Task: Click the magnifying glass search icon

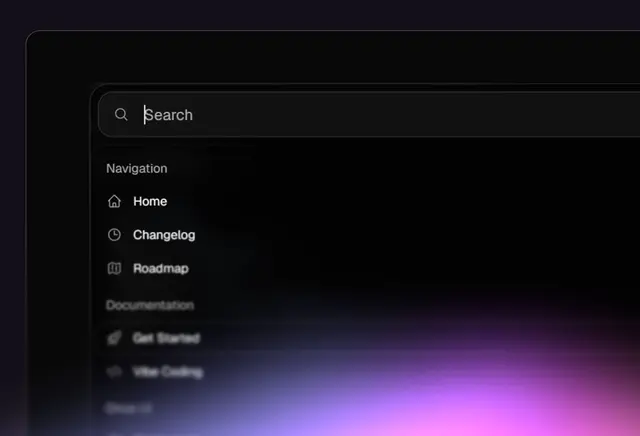Action: (121, 114)
